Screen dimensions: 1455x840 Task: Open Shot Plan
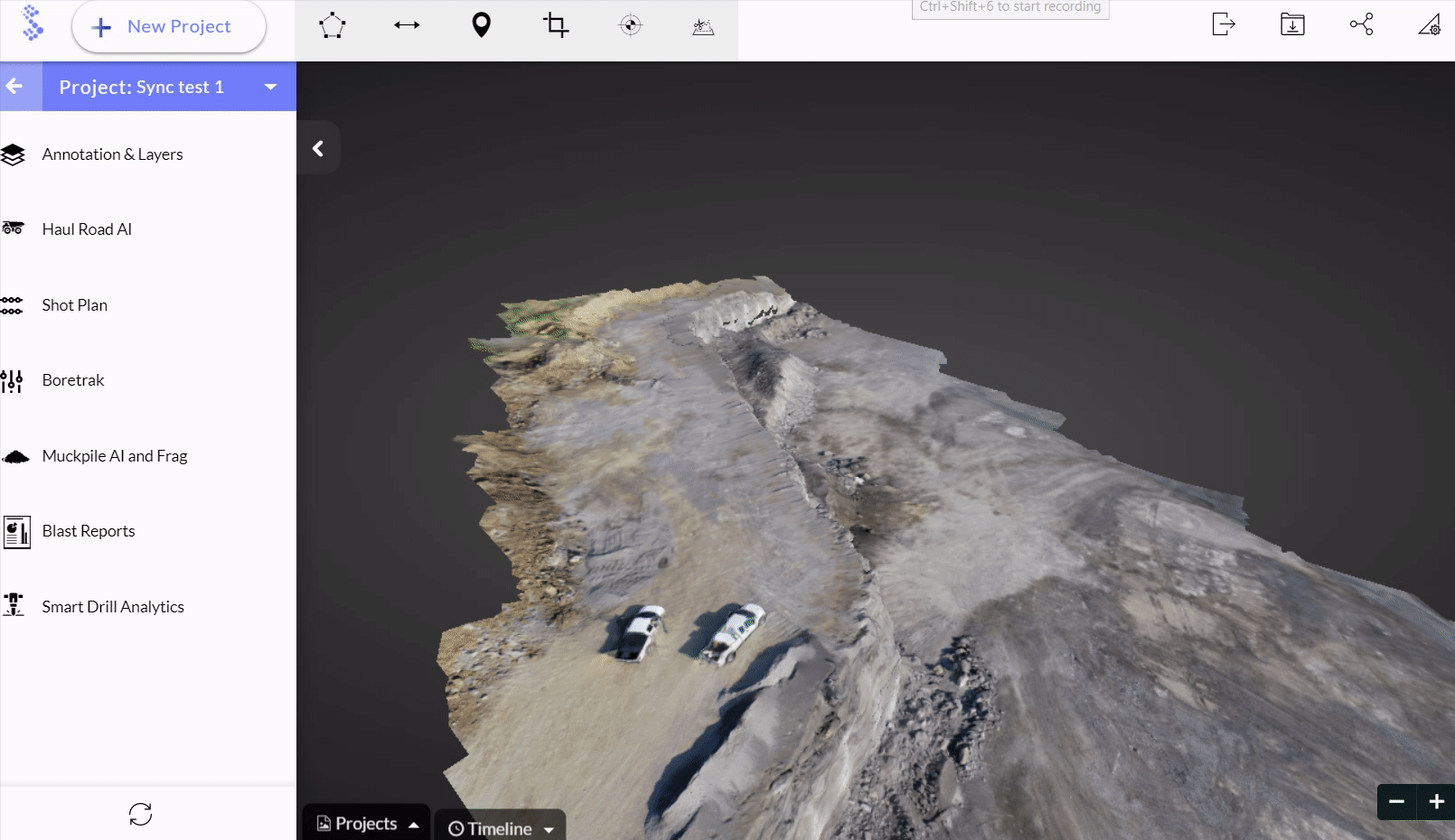coord(74,305)
